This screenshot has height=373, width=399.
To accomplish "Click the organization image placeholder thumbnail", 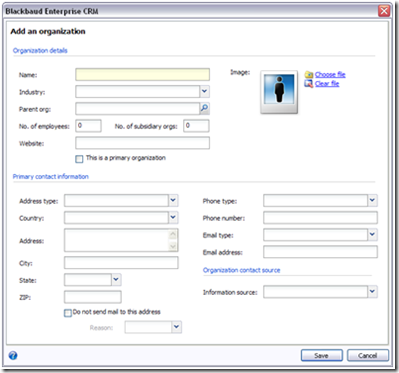I will coord(279,92).
